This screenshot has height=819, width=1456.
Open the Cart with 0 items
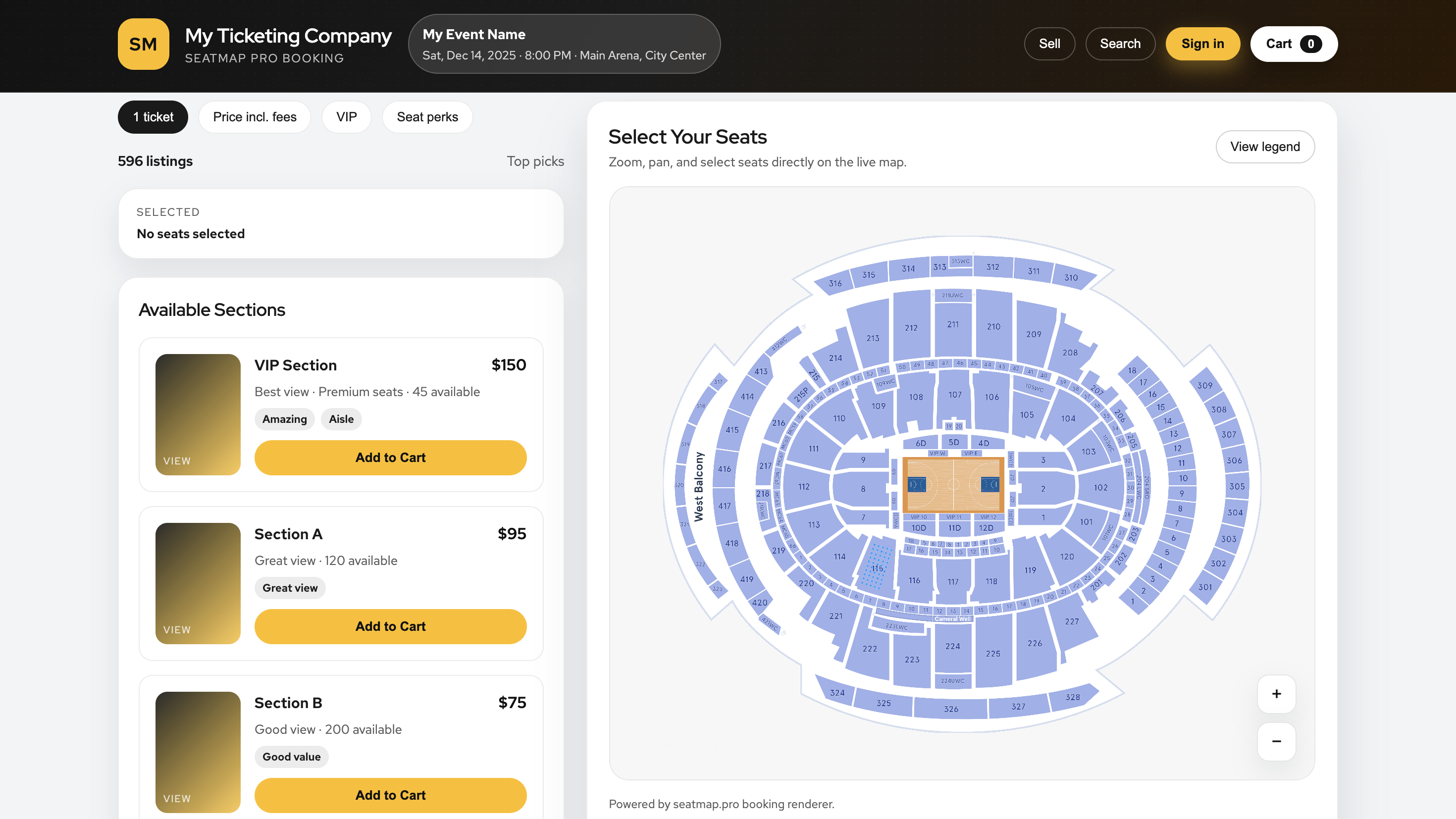tap(1293, 44)
